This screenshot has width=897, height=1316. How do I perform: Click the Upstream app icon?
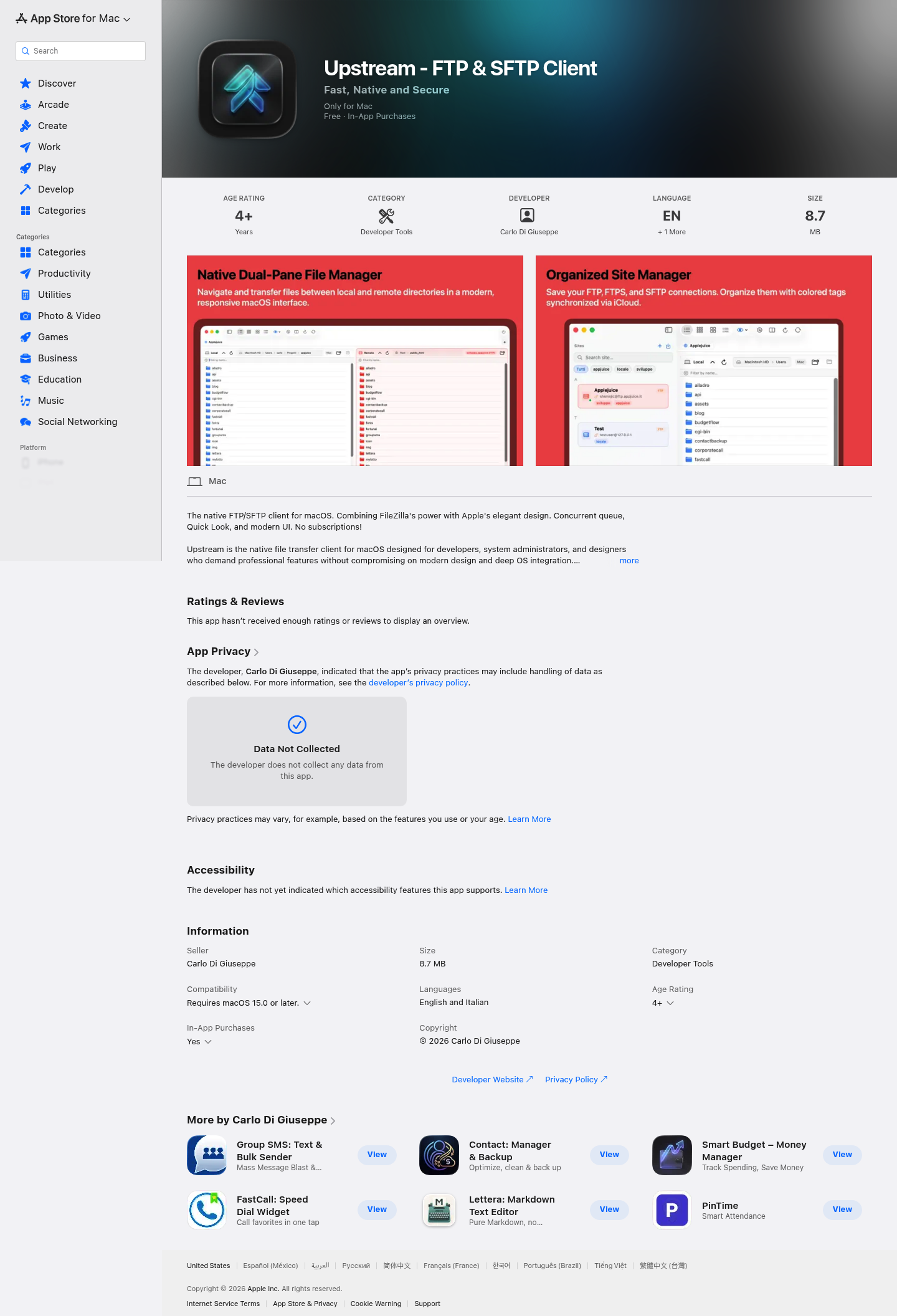[x=247, y=89]
